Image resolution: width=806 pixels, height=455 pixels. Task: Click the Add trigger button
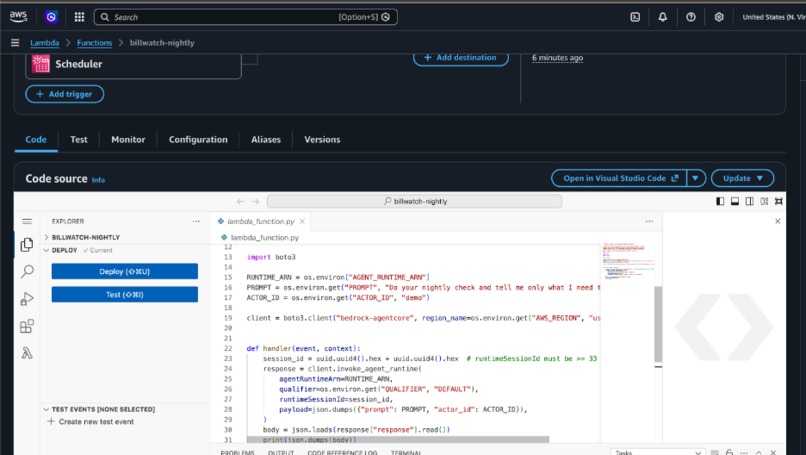(x=65, y=94)
